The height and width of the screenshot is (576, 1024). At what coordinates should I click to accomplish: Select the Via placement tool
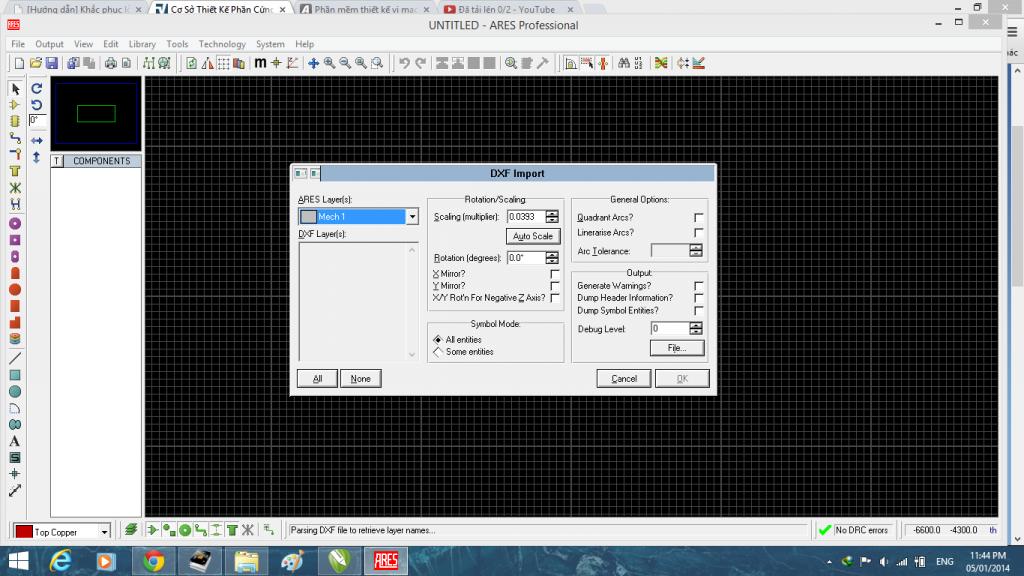[x=15, y=154]
